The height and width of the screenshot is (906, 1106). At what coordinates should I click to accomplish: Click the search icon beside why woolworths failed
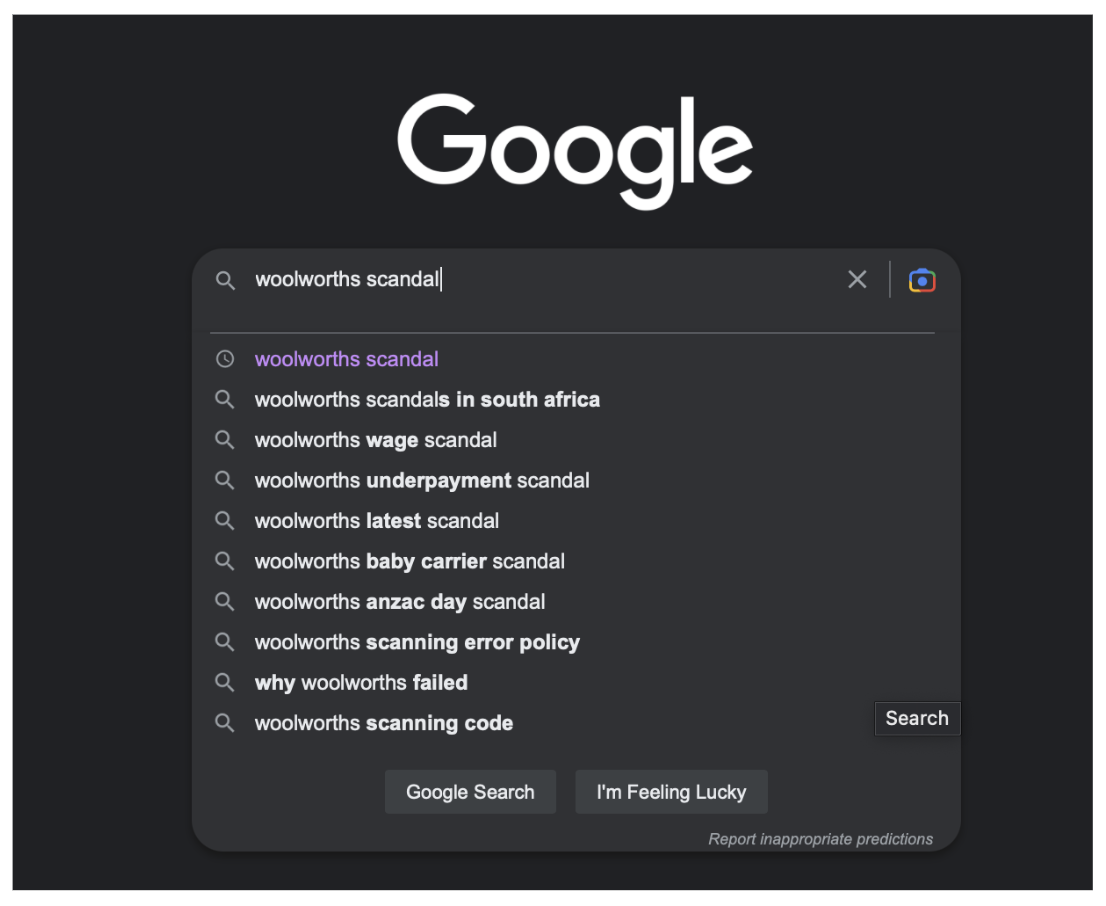tap(224, 682)
